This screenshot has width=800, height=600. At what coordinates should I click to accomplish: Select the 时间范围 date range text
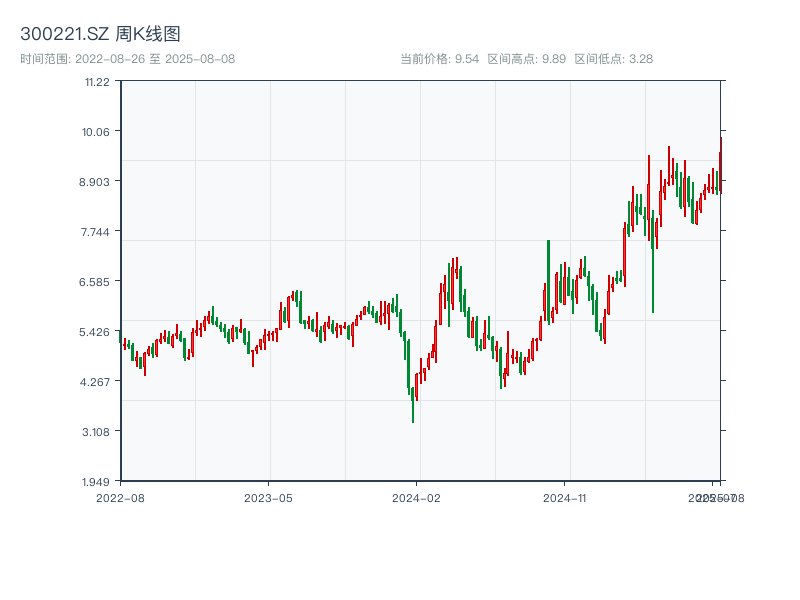coord(128,59)
